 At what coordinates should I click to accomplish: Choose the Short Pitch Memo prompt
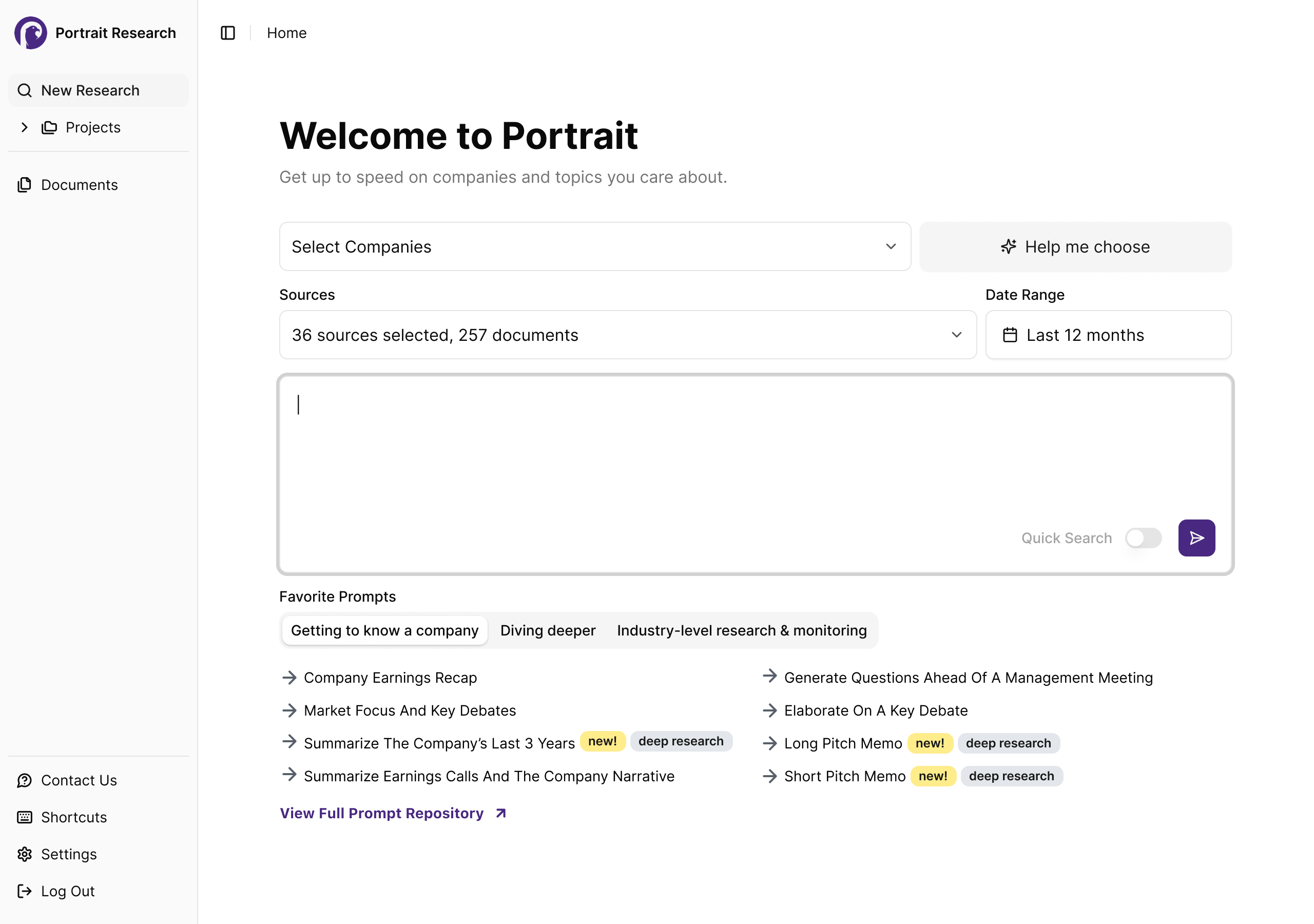pyautogui.click(x=845, y=776)
